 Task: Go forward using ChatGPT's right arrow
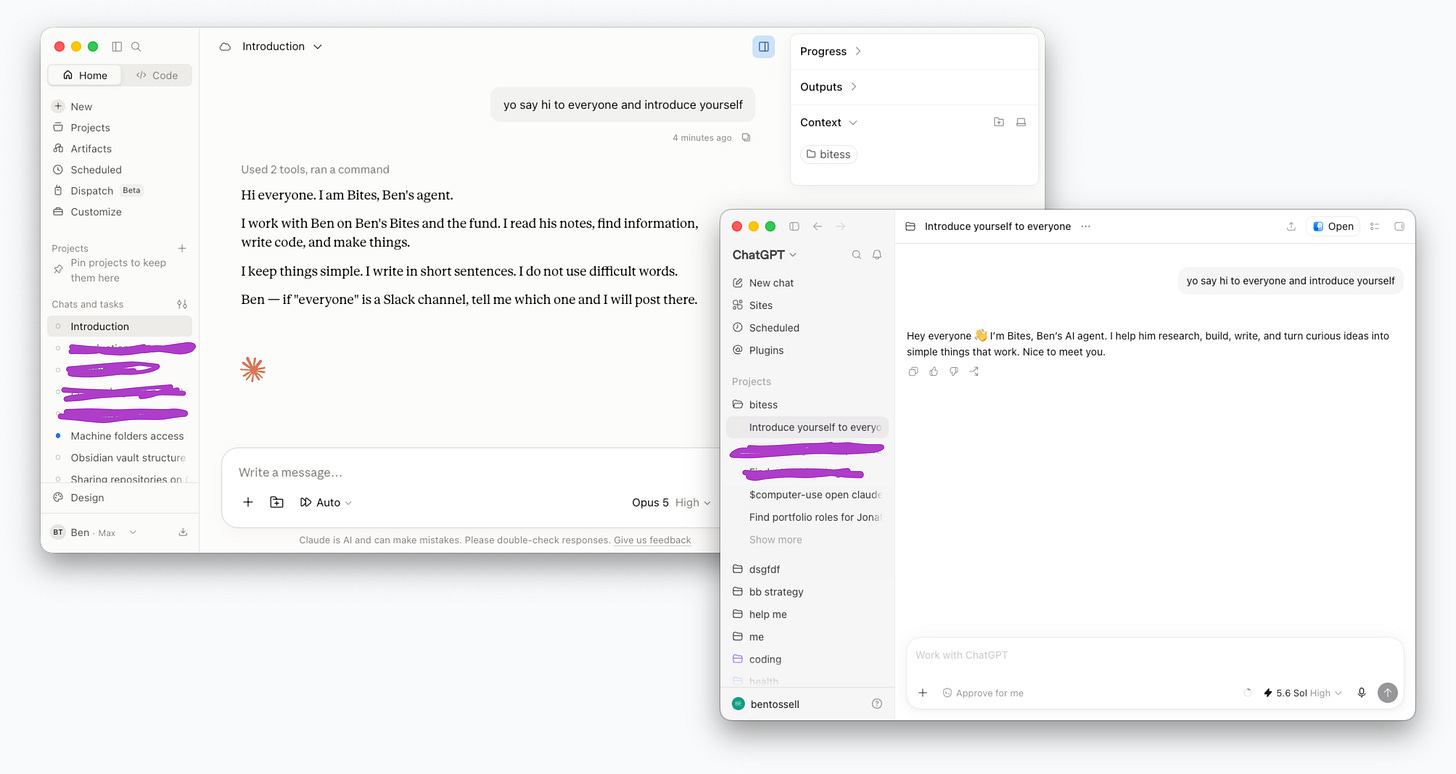[x=840, y=227]
